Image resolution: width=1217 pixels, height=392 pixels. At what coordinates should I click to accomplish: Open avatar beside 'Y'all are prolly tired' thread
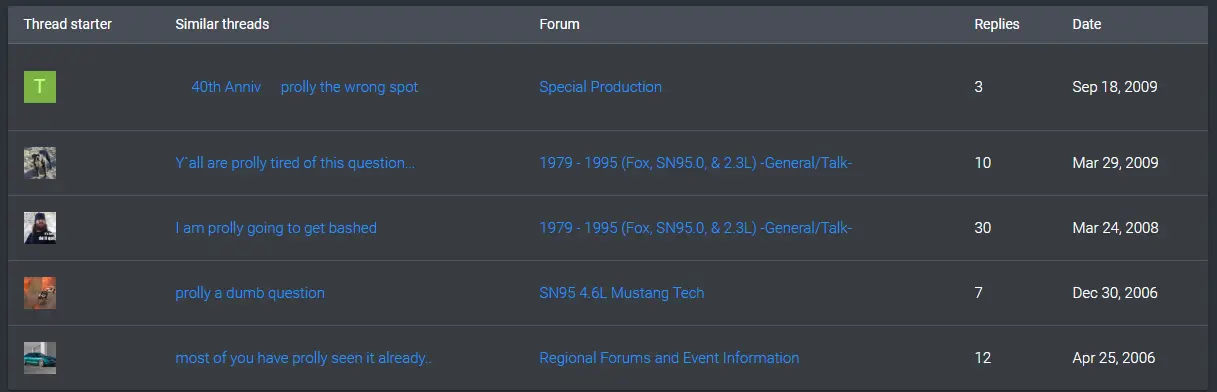click(x=40, y=163)
